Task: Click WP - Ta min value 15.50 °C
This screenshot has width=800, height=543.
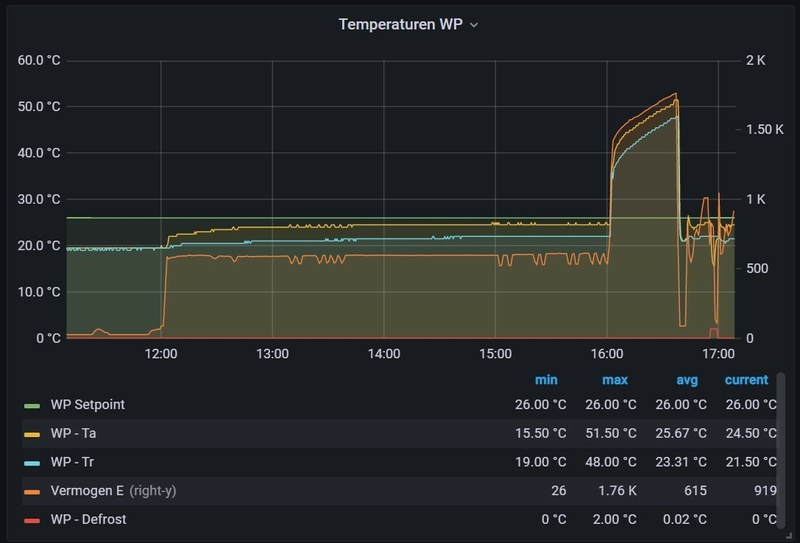Action: (540, 433)
